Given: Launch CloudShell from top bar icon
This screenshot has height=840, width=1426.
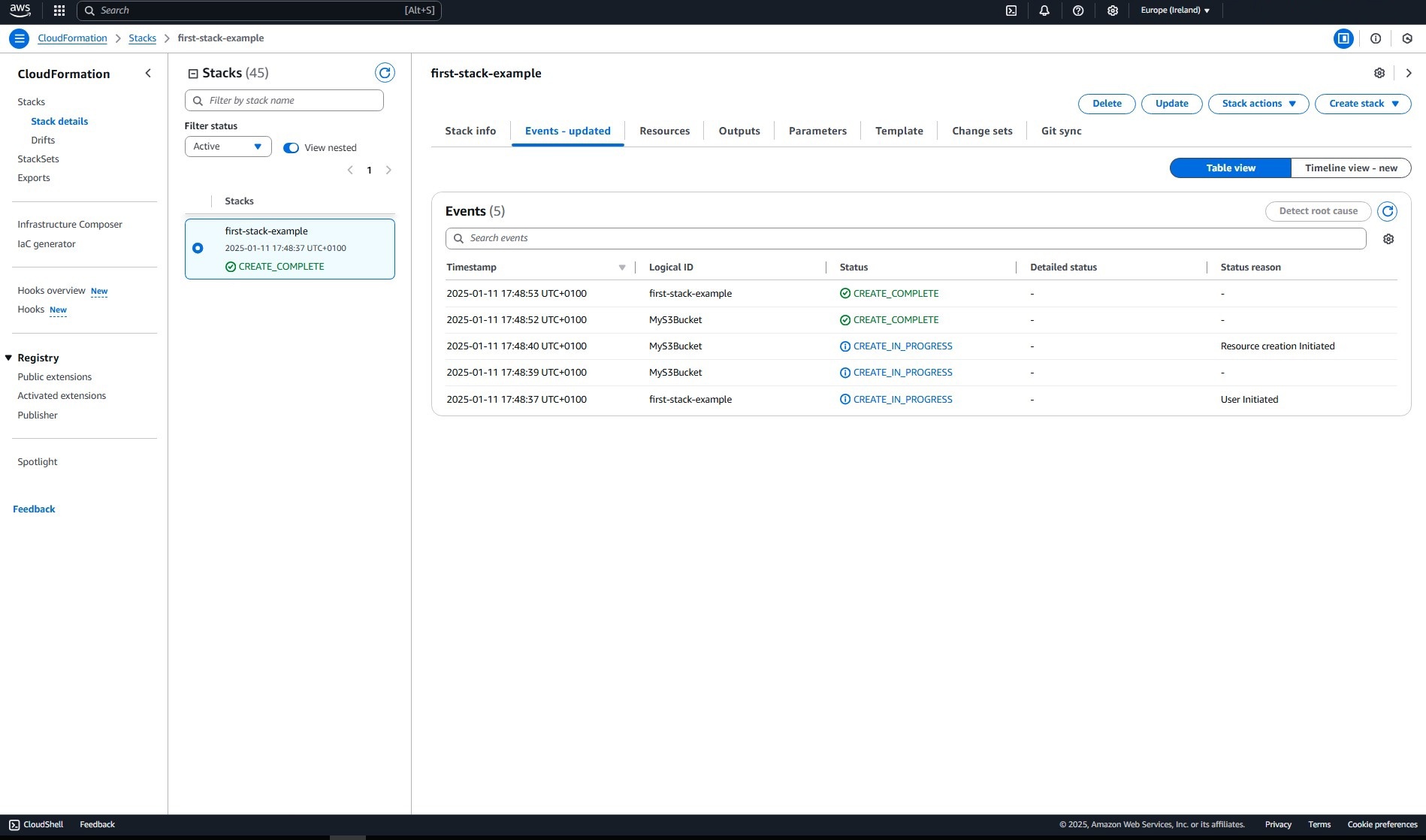Looking at the screenshot, I should pyautogui.click(x=1011, y=11).
